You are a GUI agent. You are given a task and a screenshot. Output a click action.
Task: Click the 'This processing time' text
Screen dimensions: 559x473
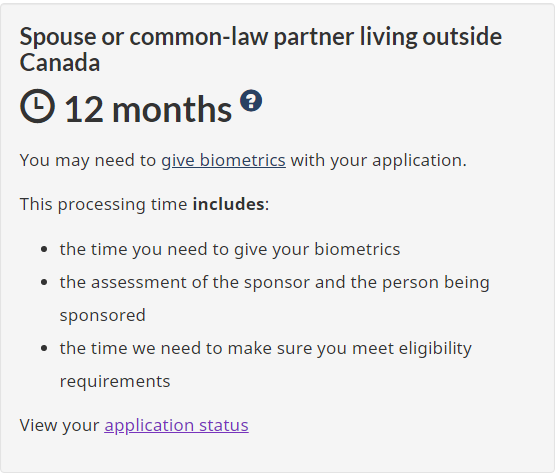[x=103, y=204]
